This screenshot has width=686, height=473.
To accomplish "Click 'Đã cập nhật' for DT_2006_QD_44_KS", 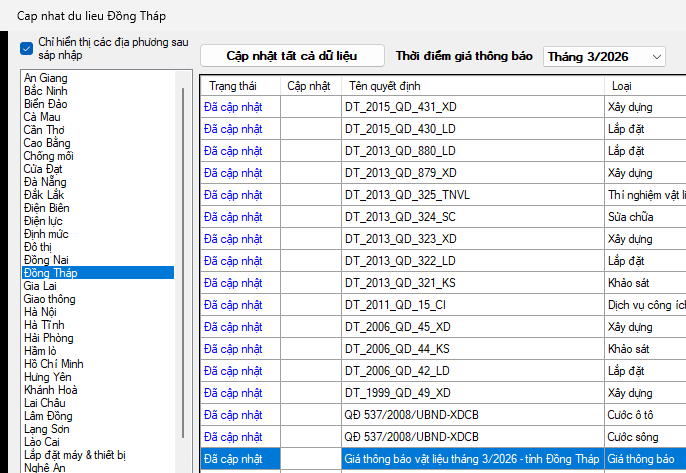I will point(233,349).
